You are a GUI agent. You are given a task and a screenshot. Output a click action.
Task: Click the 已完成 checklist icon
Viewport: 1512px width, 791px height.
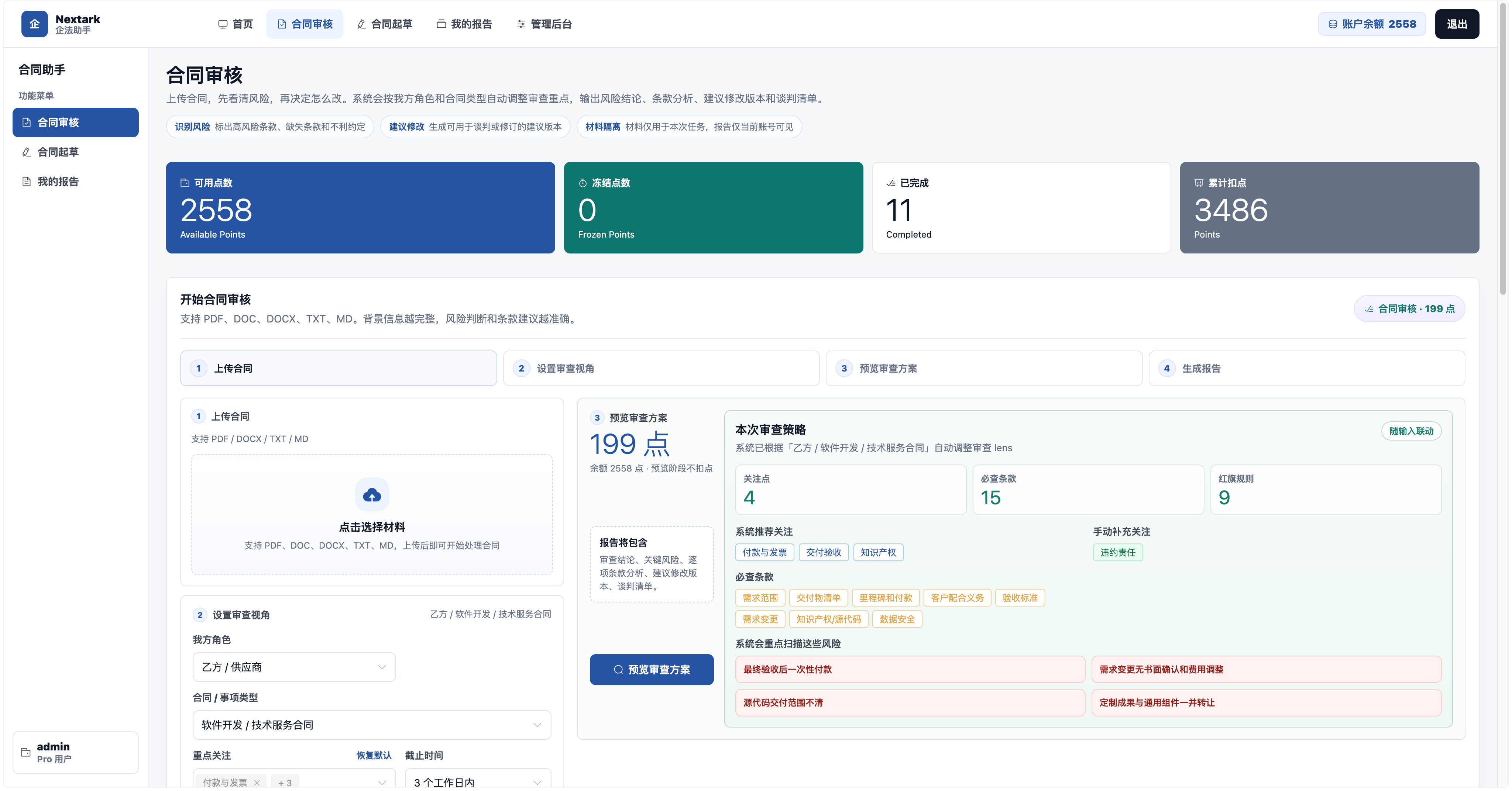pyautogui.click(x=891, y=183)
